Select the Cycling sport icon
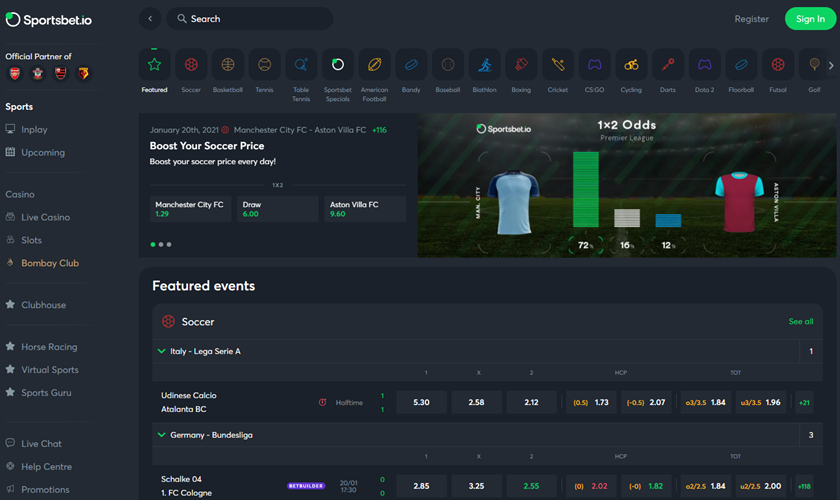Screen dimensions: 840x500 coord(631,65)
